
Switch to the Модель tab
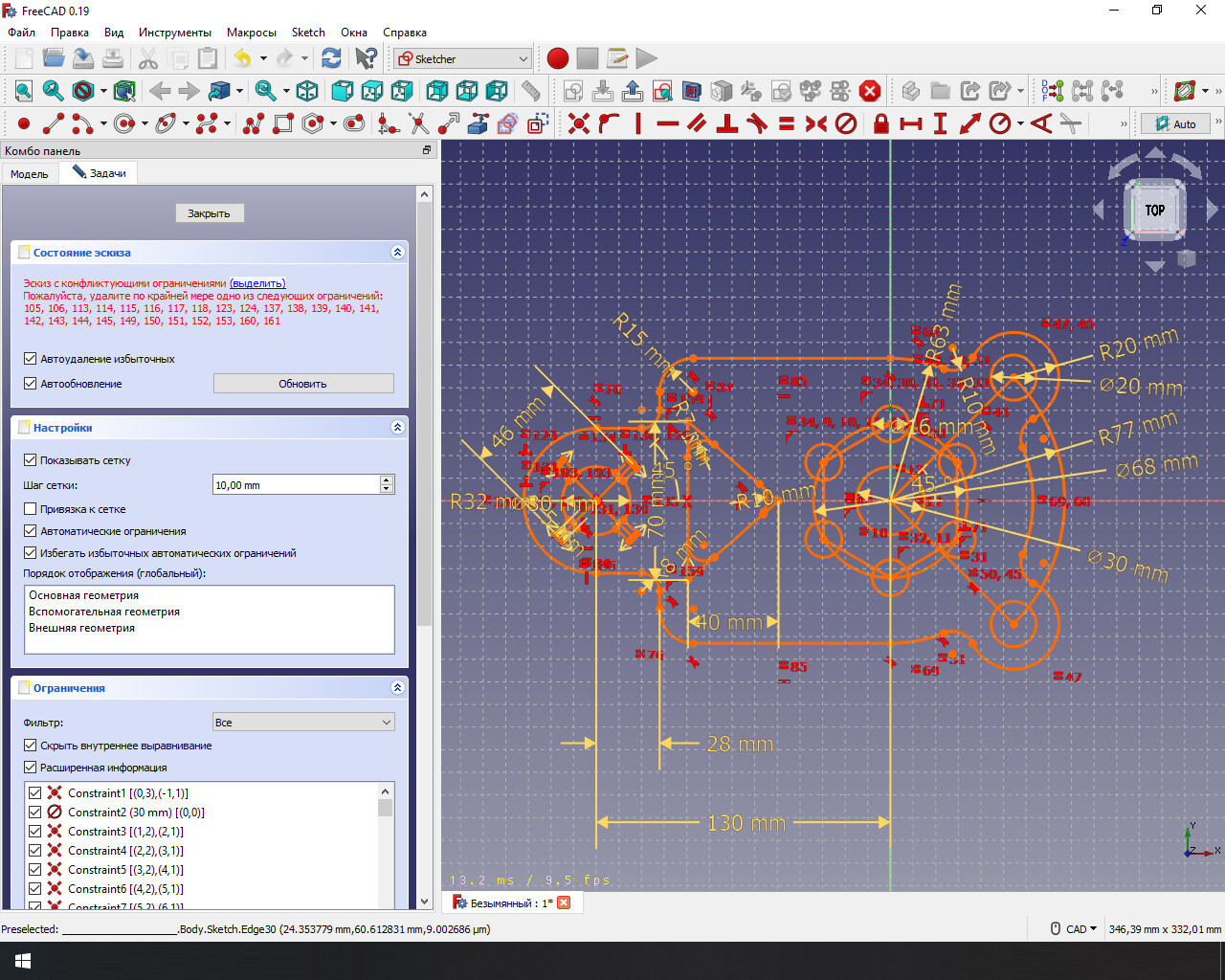tap(30, 174)
